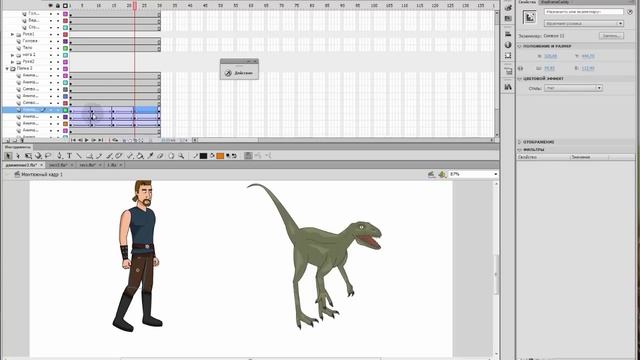Expand the Отображение section

point(520,142)
